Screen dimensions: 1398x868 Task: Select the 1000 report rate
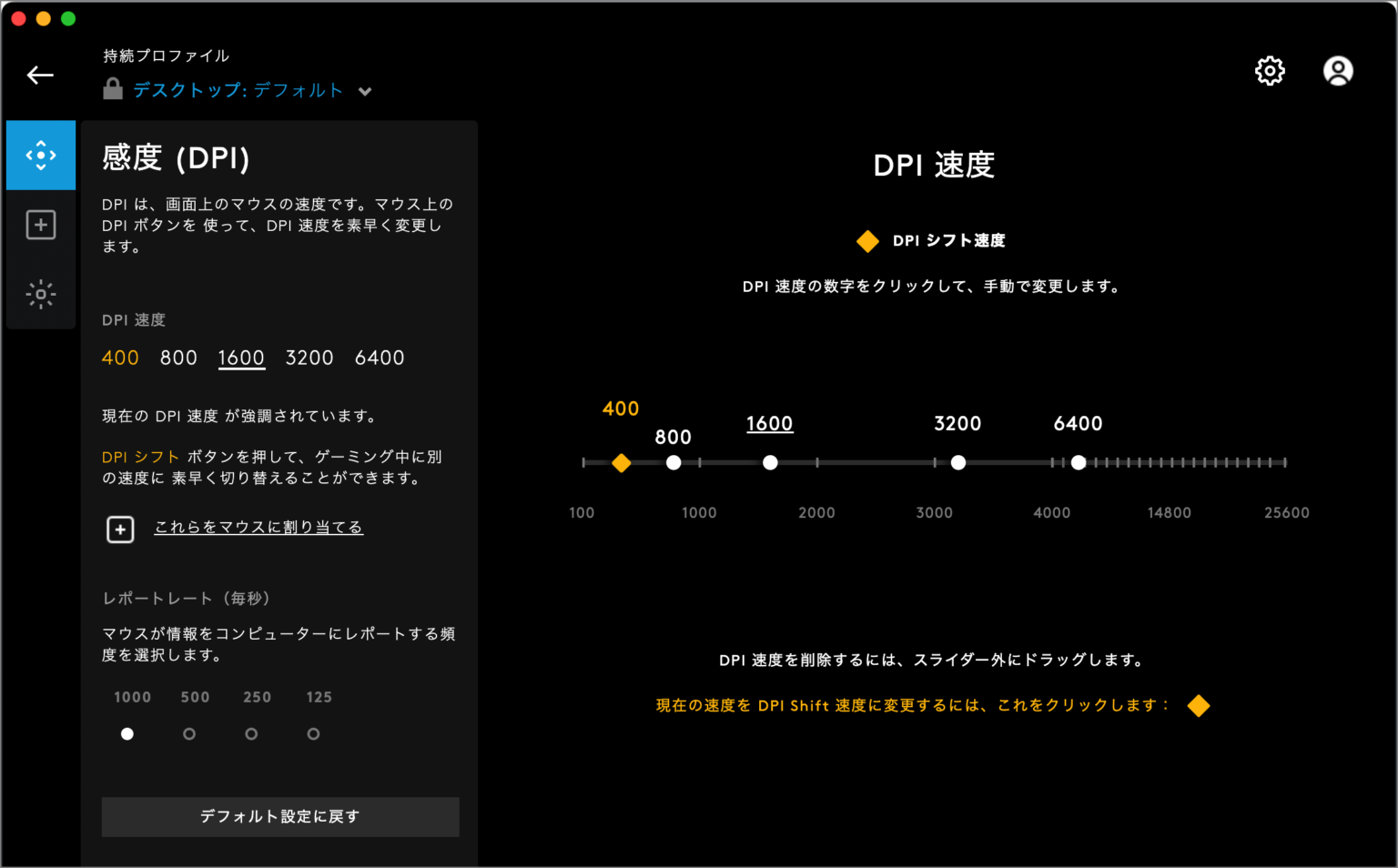pos(127,733)
